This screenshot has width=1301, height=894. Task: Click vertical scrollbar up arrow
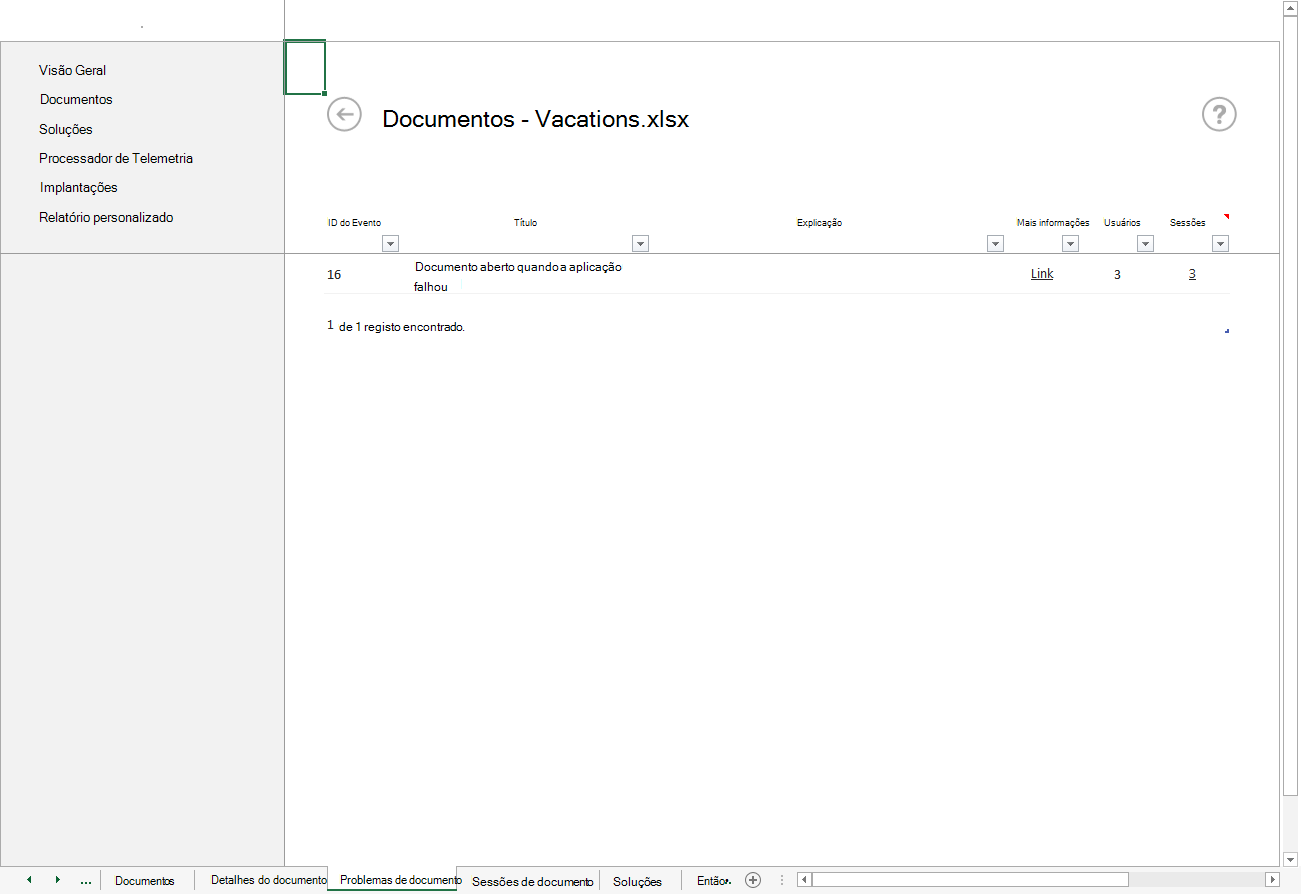click(1290, 8)
